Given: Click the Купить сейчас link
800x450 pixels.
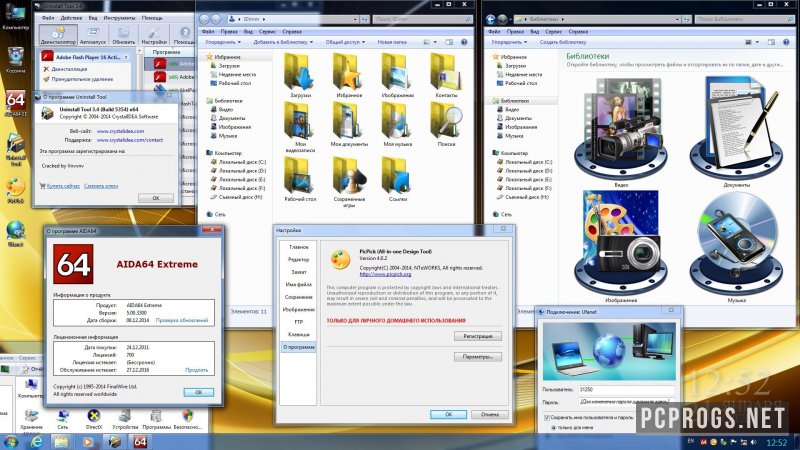Looking at the screenshot, I should coord(63,186).
